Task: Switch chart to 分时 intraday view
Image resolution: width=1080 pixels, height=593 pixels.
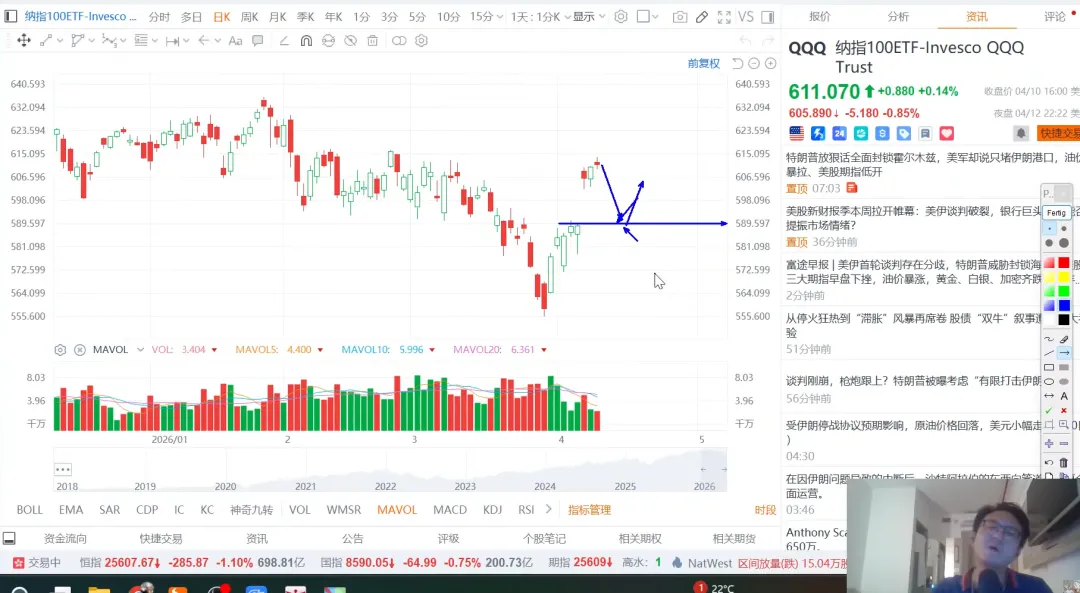Action: (159, 17)
